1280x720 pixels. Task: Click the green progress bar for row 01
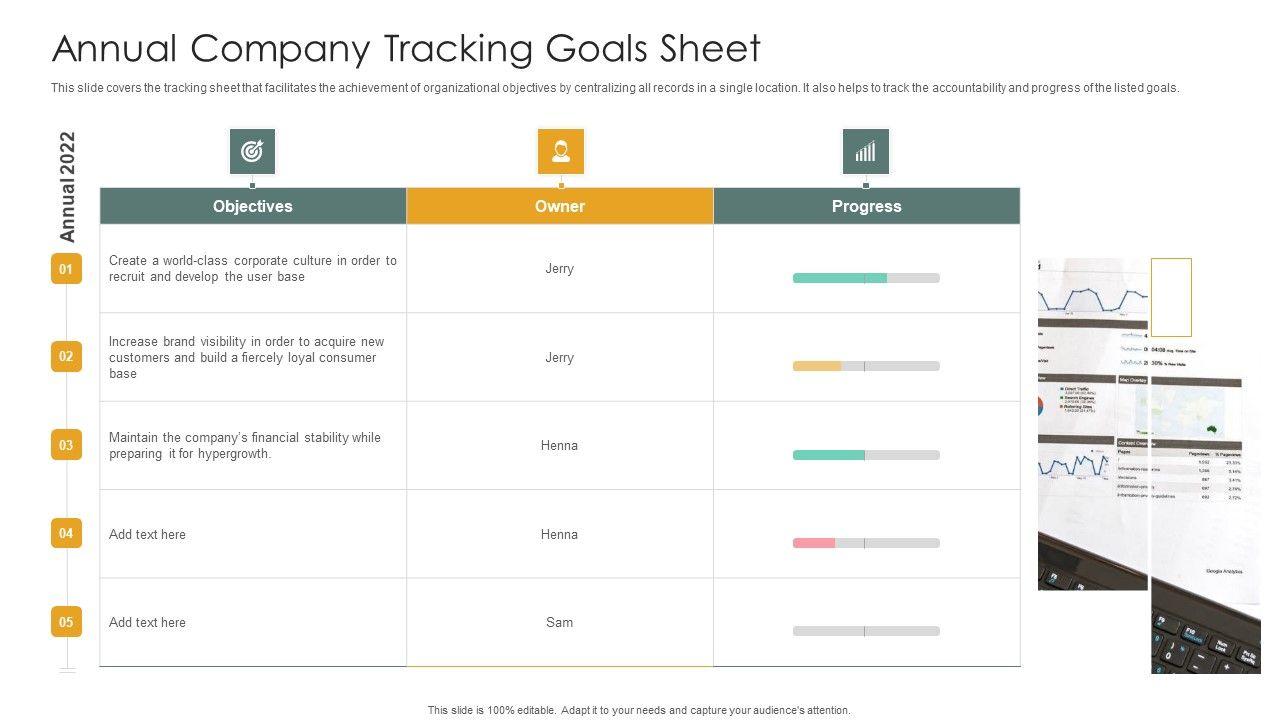click(x=840, y=278)
